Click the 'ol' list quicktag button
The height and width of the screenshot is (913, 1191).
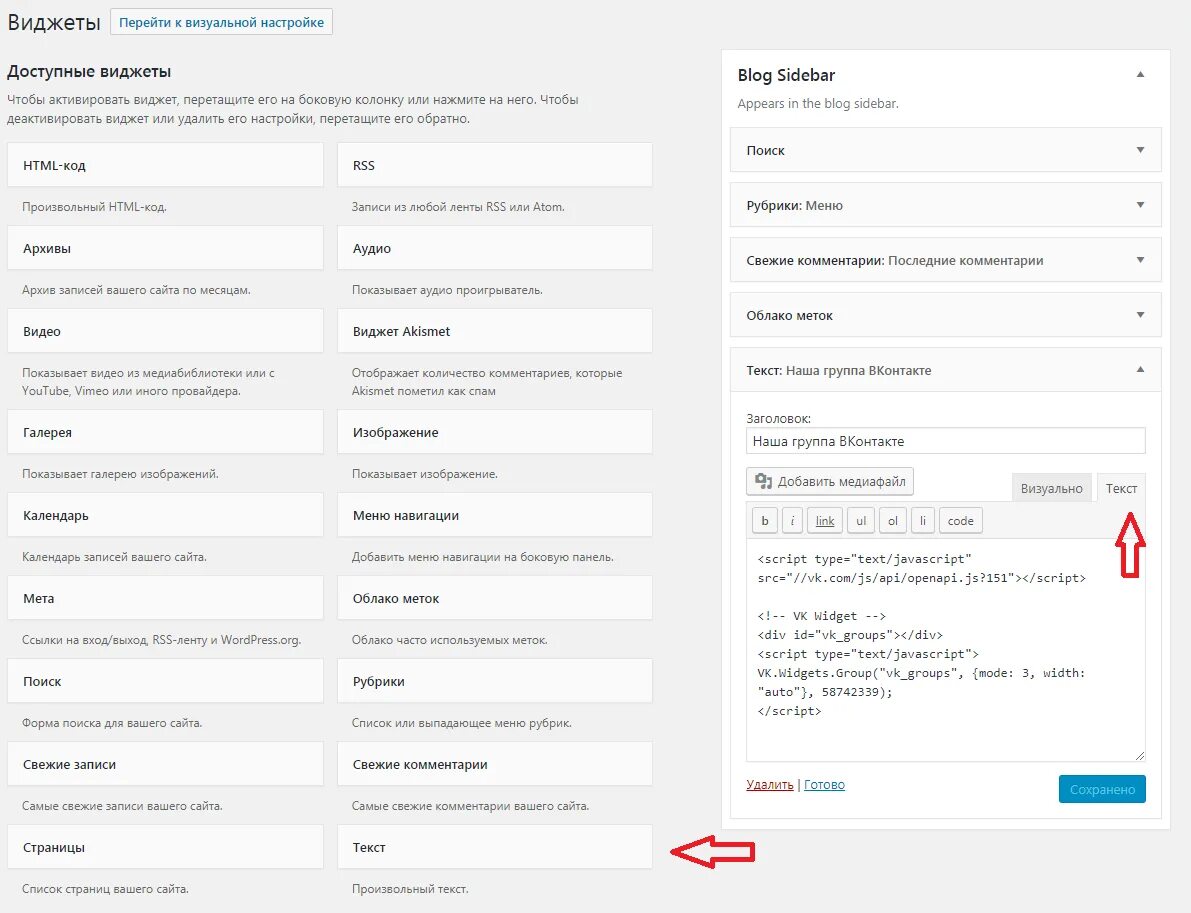click(x=893, y=521)
